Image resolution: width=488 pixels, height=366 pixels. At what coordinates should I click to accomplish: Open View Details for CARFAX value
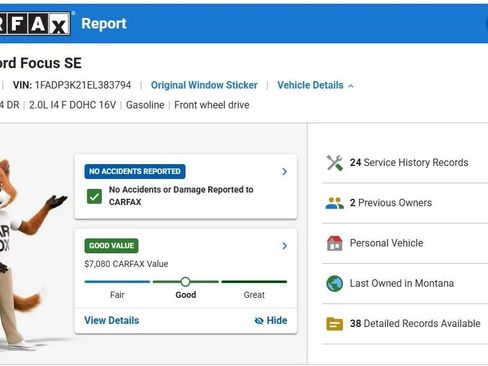click(x=112, y=321)
